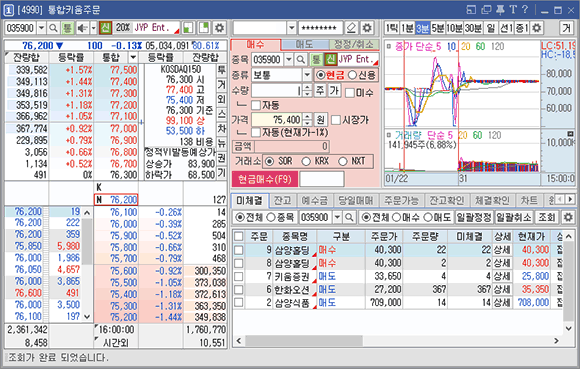Click the speaker sound icon in the top toolbar
Viewport: 580px width, 369px height.
[82, 28]
